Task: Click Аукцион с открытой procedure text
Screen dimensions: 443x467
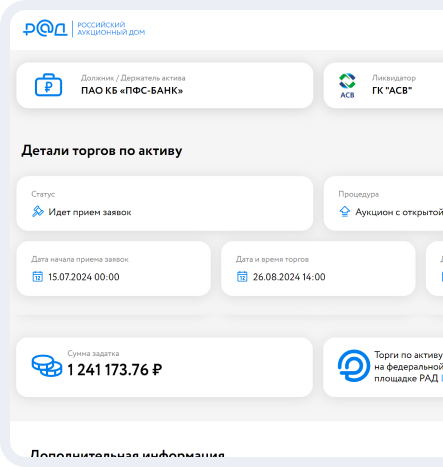Action: coord(399,212)
